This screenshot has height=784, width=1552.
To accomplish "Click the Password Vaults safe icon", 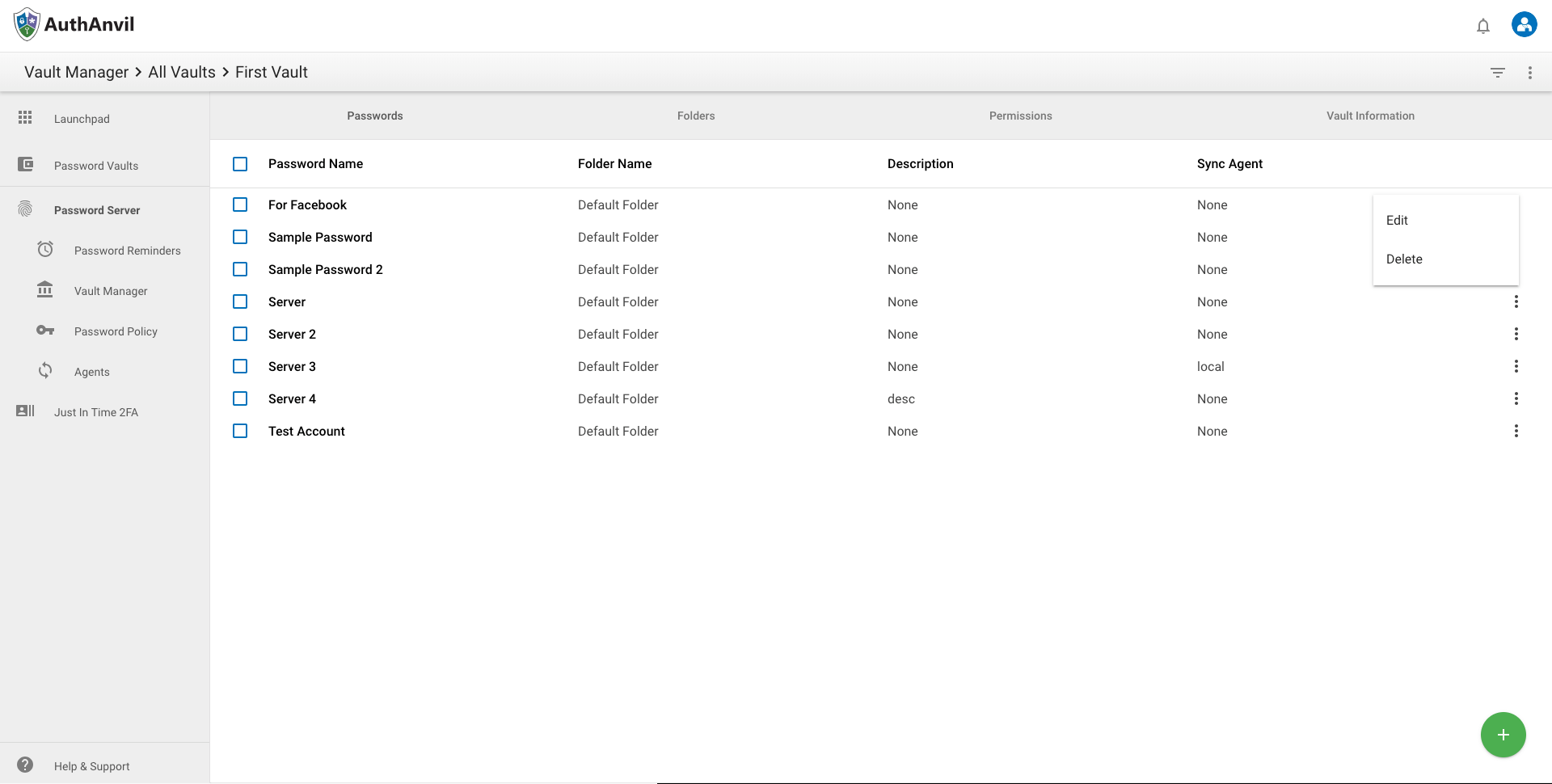I will point(26,164).
